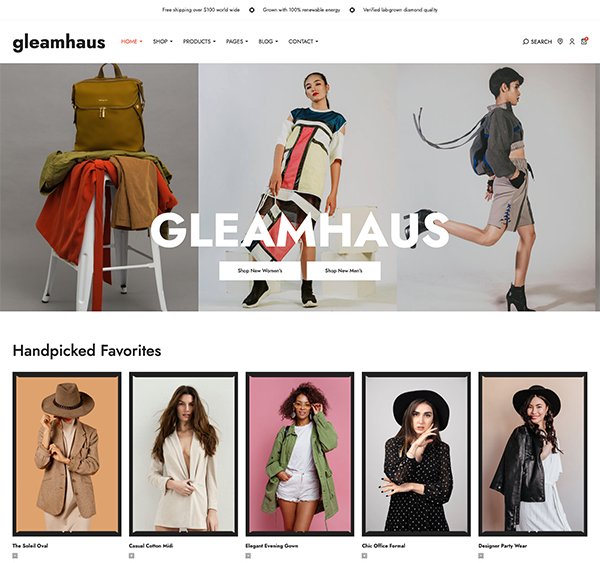Open the Contact menu item

coord(303,41)
